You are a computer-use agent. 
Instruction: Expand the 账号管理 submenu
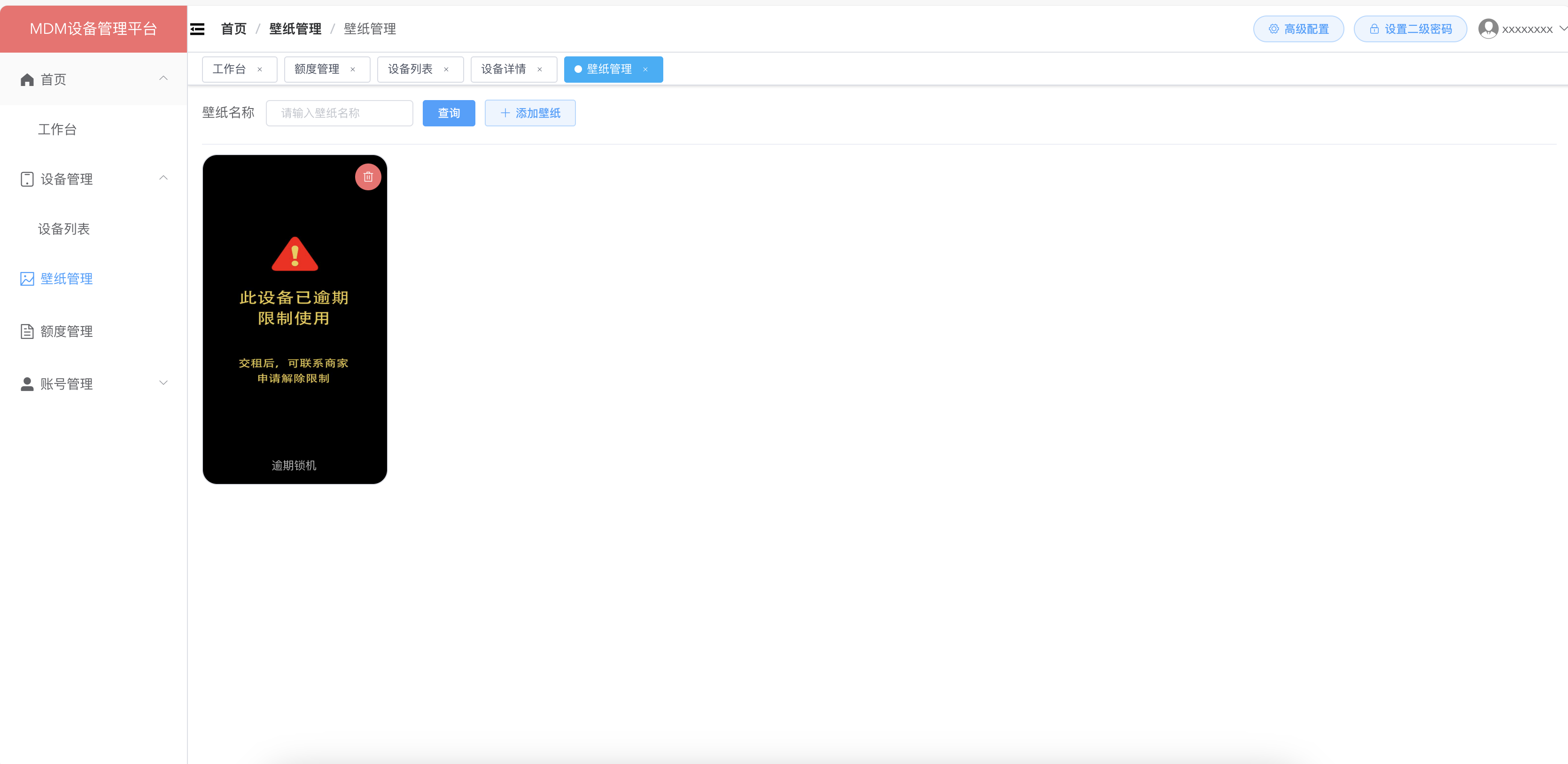[x=163, y=383]
